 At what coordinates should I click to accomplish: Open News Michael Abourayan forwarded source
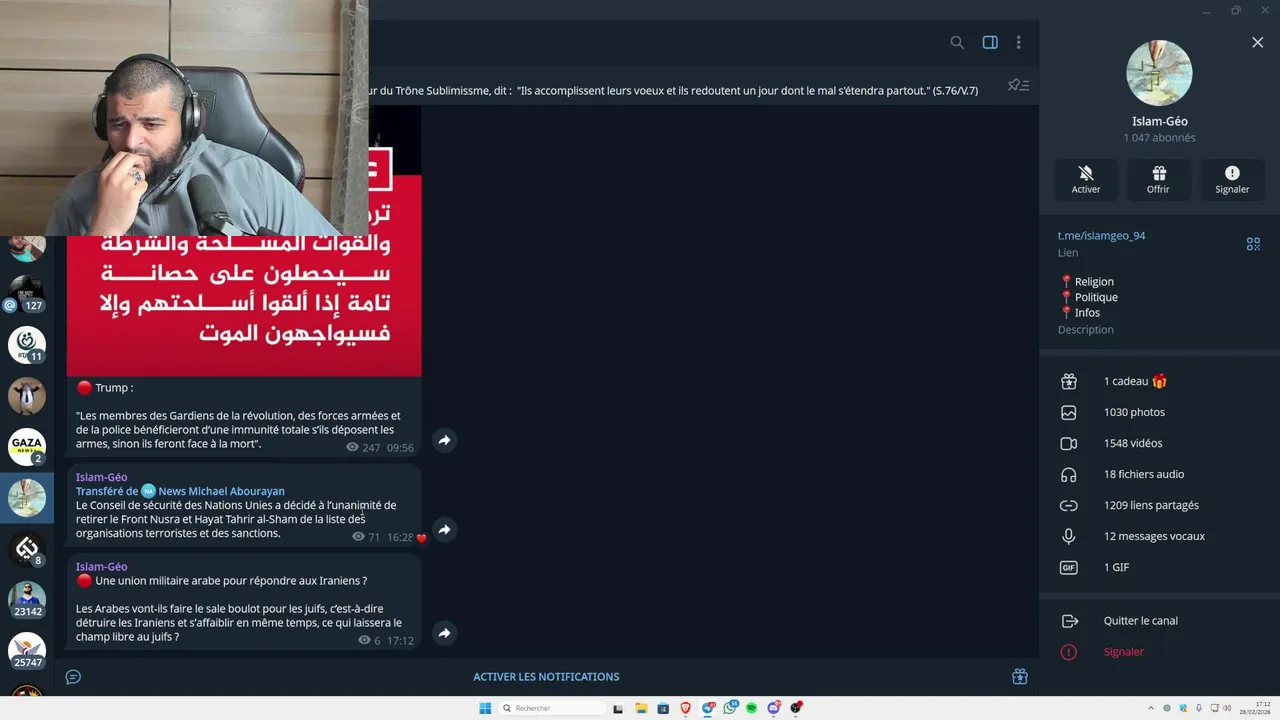(221, 491)
